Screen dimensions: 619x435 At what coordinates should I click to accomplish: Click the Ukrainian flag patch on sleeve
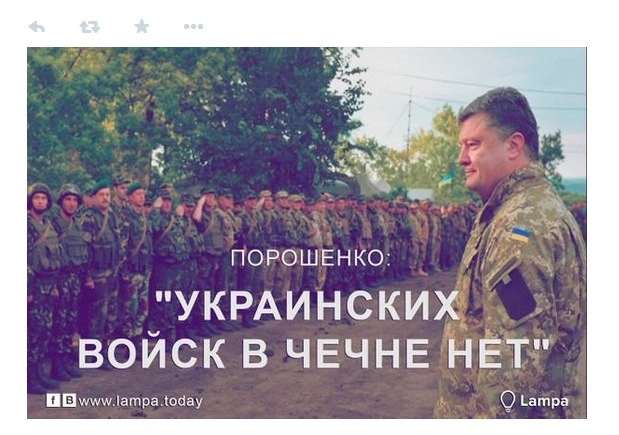[x=521, y=234]
